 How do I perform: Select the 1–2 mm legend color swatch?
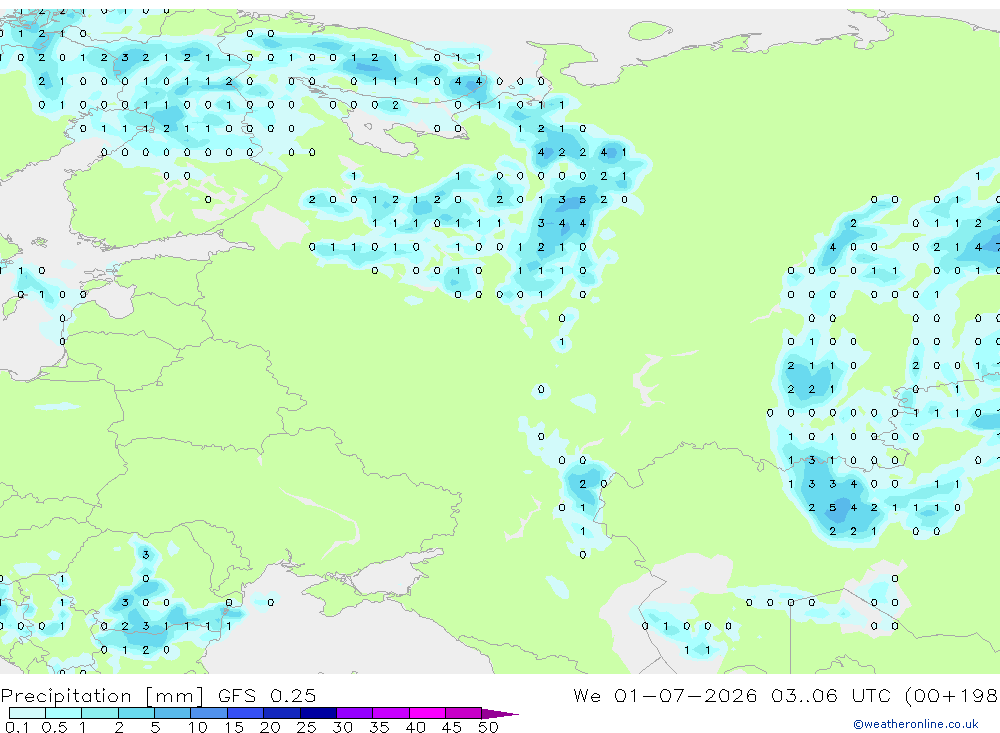(x=100, y=713)
